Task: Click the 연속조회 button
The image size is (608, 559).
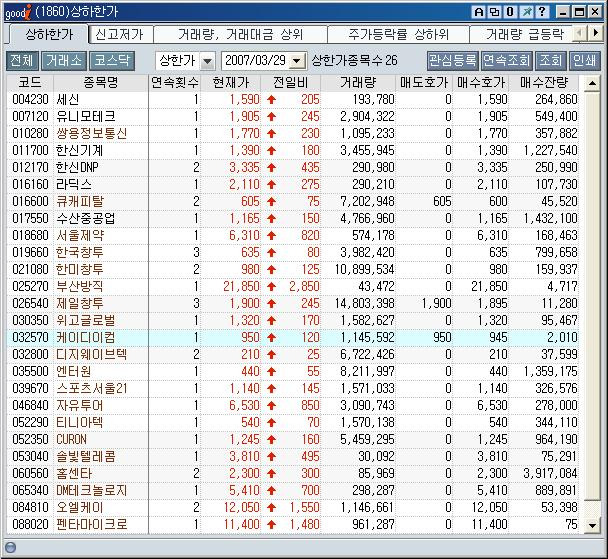Action: 506,60
